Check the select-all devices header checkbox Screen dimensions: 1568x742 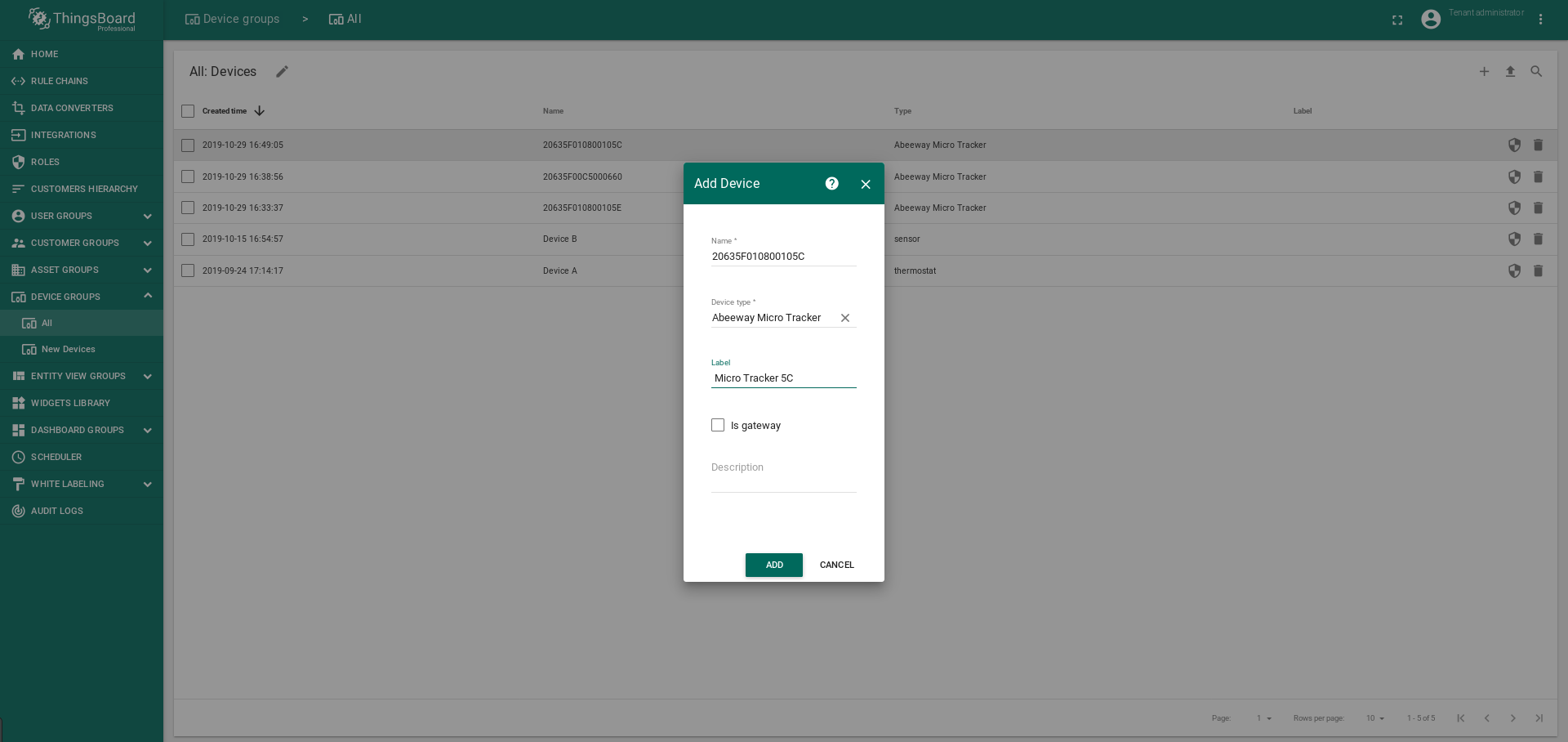click(188, 111)
